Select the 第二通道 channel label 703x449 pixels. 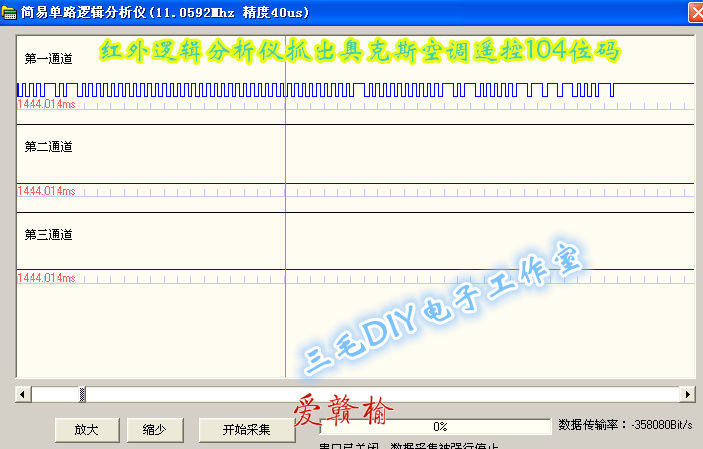coord(48,147)
